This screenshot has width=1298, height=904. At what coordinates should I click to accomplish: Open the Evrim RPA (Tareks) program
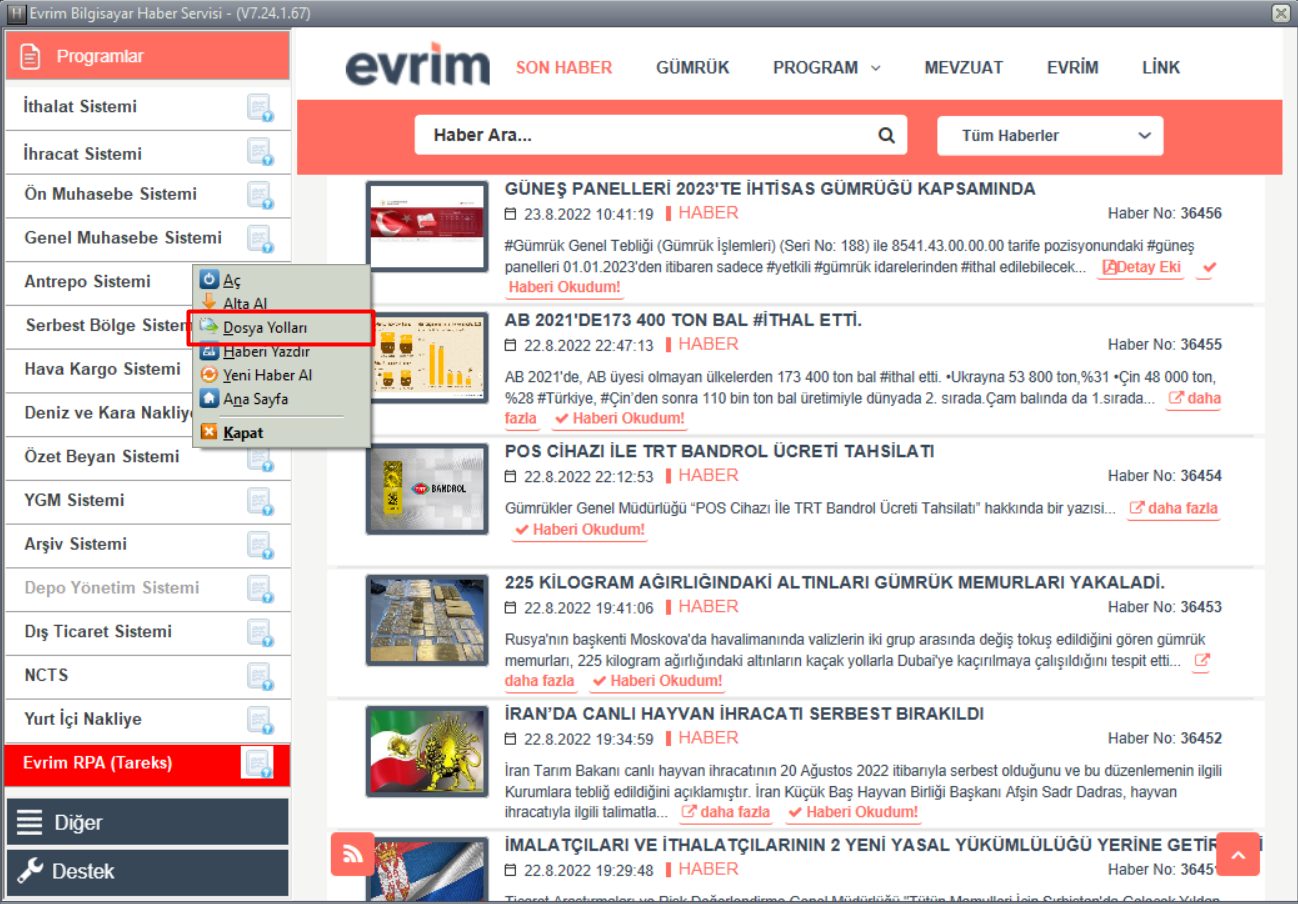click(98, 763)
